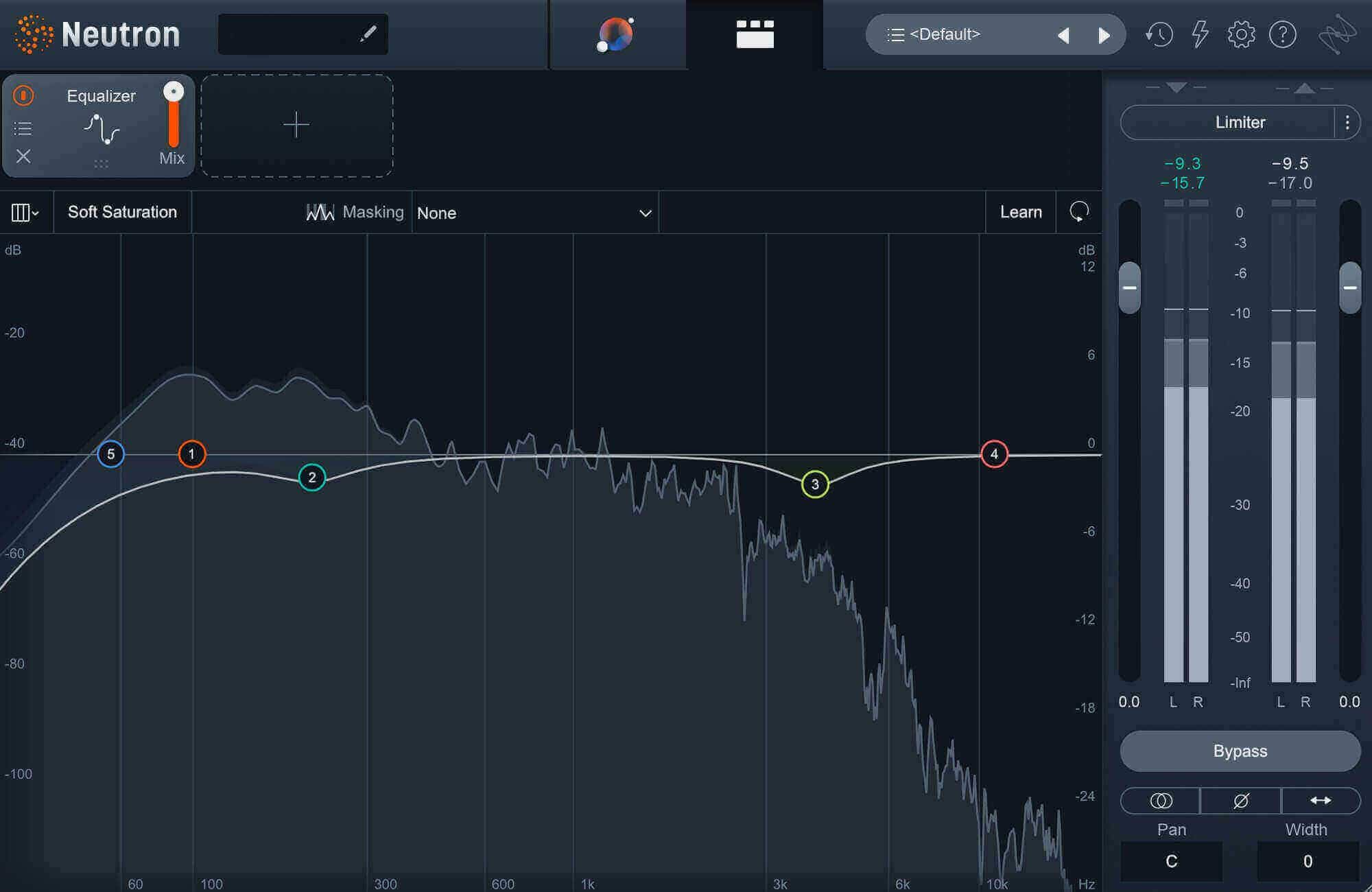Switch to the detailed modules view tab
This screenshot has width=1372, height=892.
click(755, 34)
